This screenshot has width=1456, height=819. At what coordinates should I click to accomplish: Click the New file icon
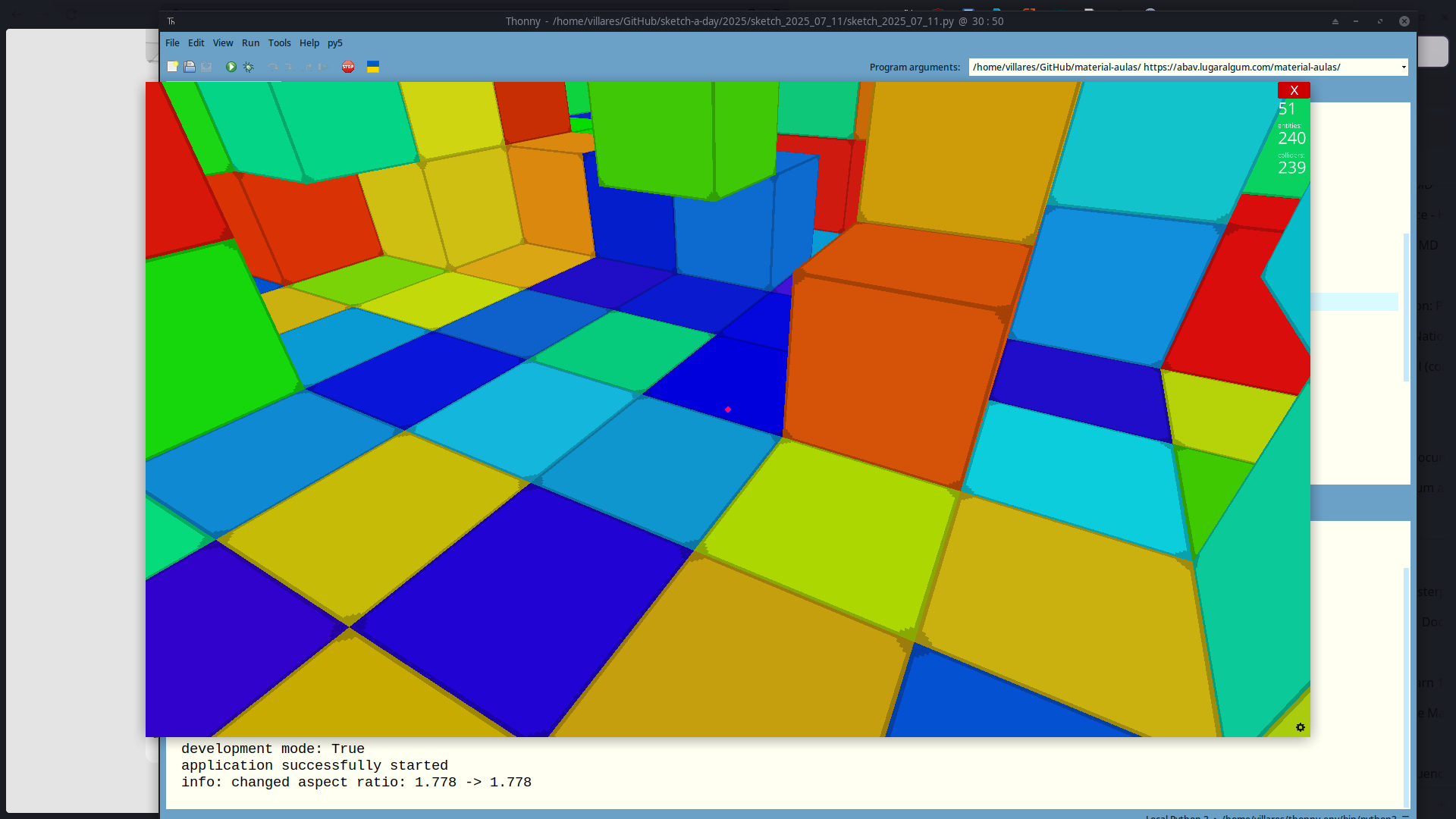point(172,67)
